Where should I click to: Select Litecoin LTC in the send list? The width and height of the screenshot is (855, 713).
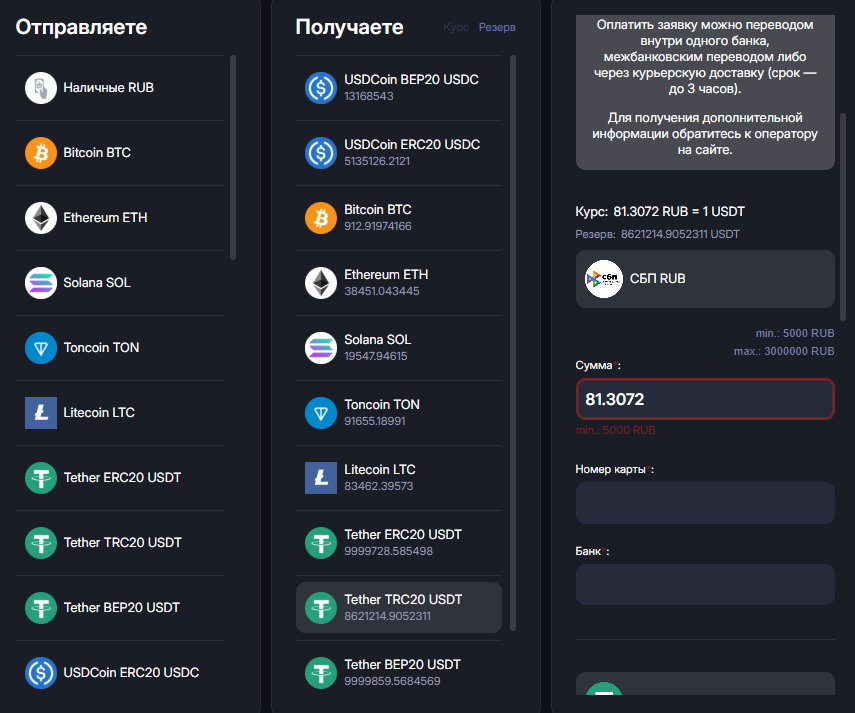[x=99, y=413]
